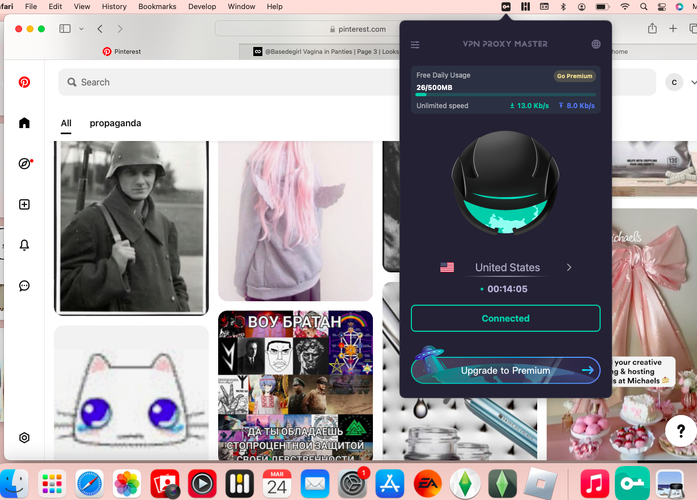Click Go Premium badge
697x500 pixels.
click(574, 76)
